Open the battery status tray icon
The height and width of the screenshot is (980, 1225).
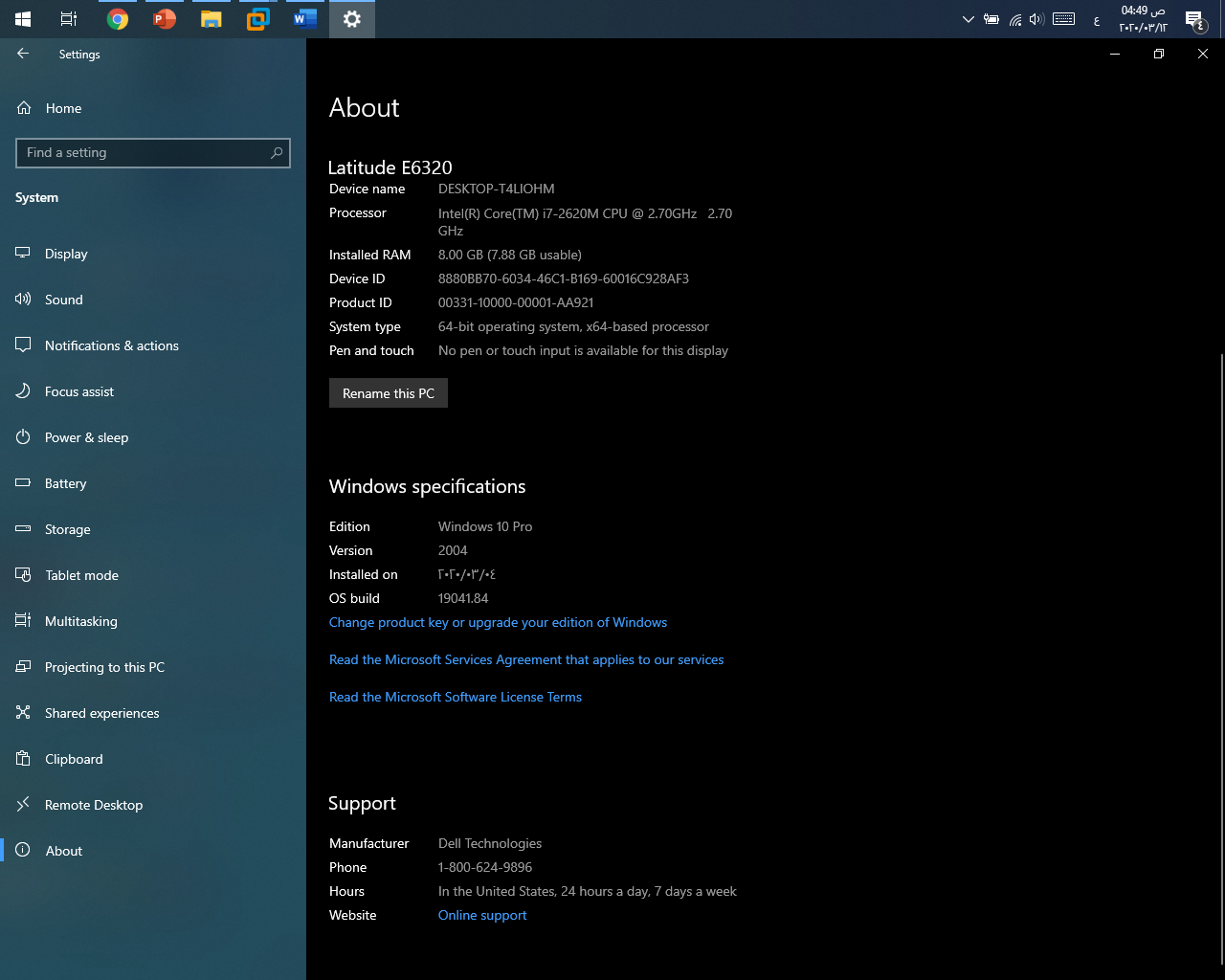[x=991, y=19]
